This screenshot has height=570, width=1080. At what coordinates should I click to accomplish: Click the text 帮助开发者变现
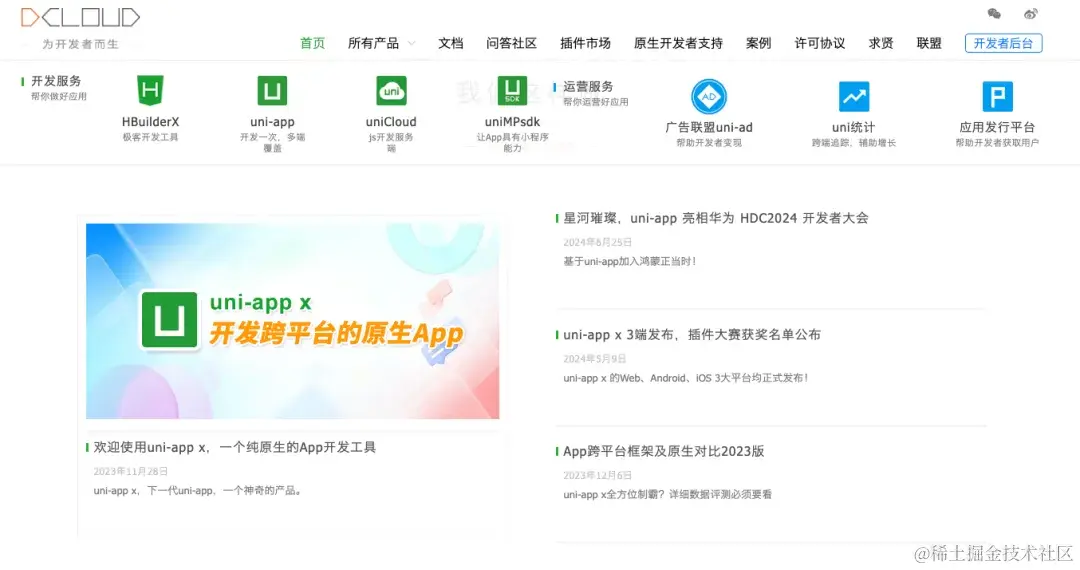coord(709,143)
